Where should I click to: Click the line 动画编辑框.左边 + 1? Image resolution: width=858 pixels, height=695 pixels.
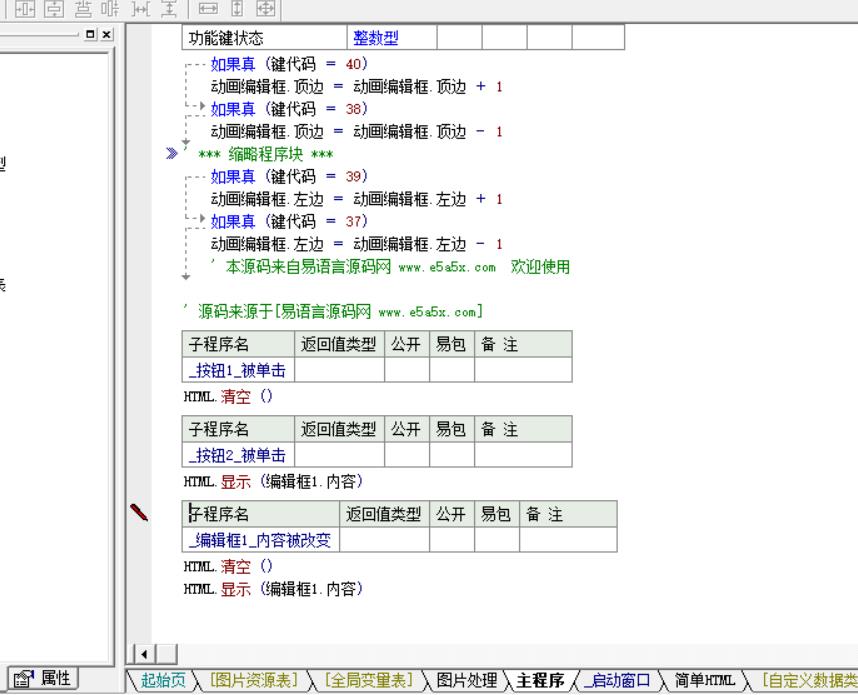[x=357, y=199]
